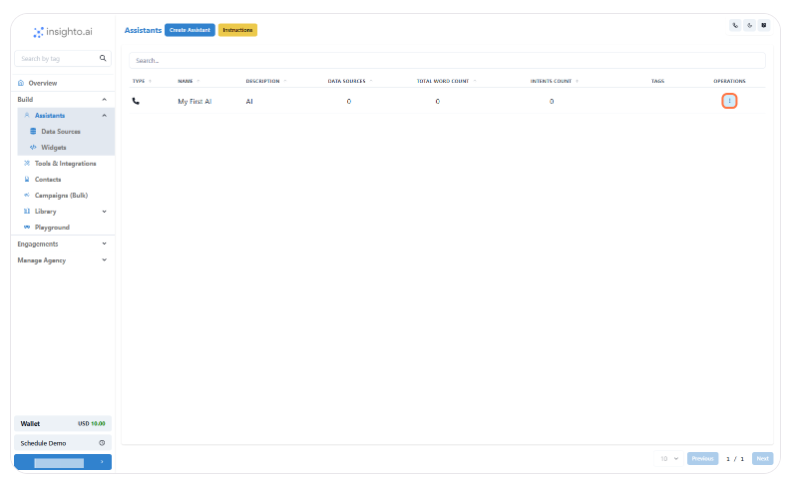Select the assistant name My First AI

(195, 101)
